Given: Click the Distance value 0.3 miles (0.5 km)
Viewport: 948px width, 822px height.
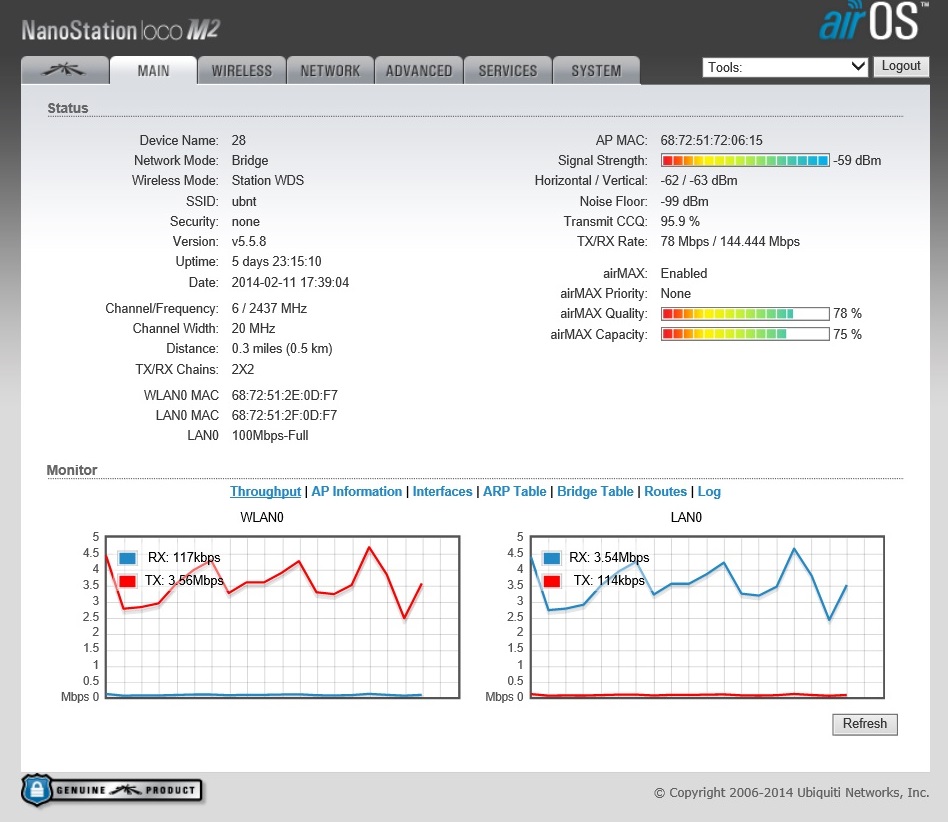Looking at the screenshot, I should 282,349.
